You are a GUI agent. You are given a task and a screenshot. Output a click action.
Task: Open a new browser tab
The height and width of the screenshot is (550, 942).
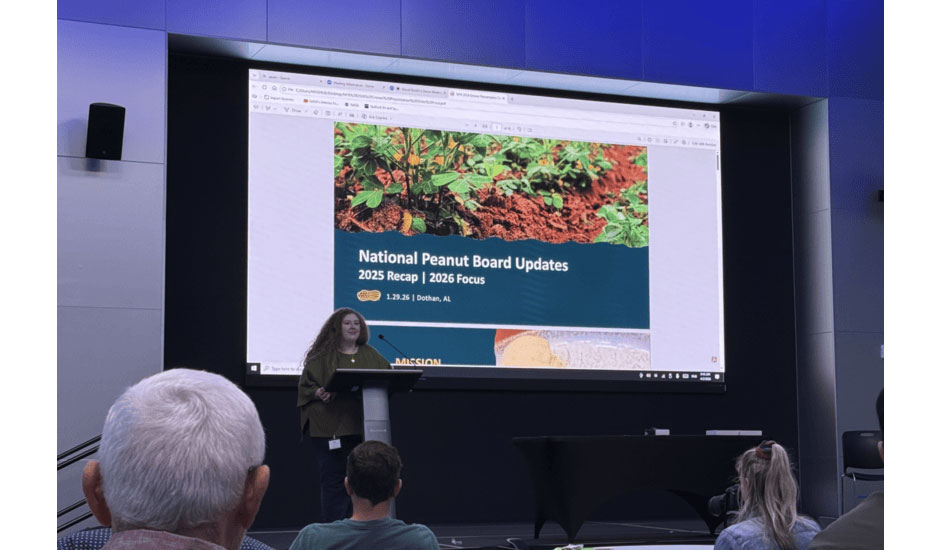[x=512, y=99]
